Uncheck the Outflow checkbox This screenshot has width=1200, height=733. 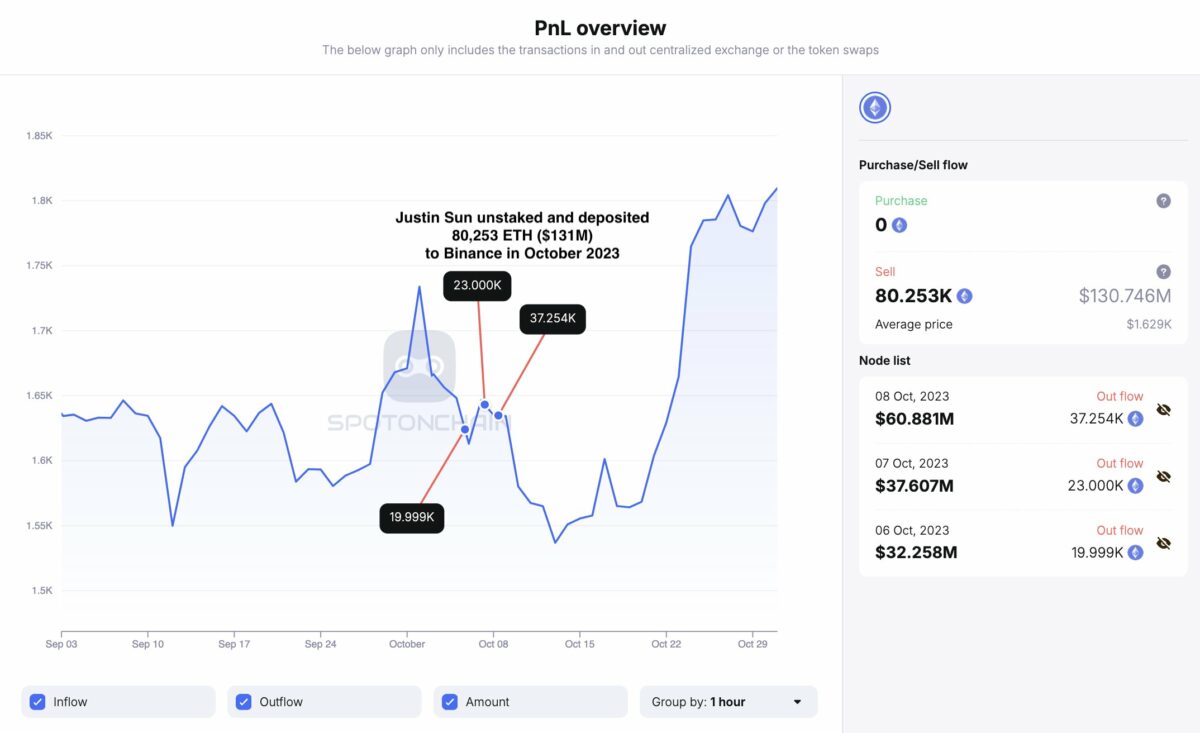click(243, 702)
